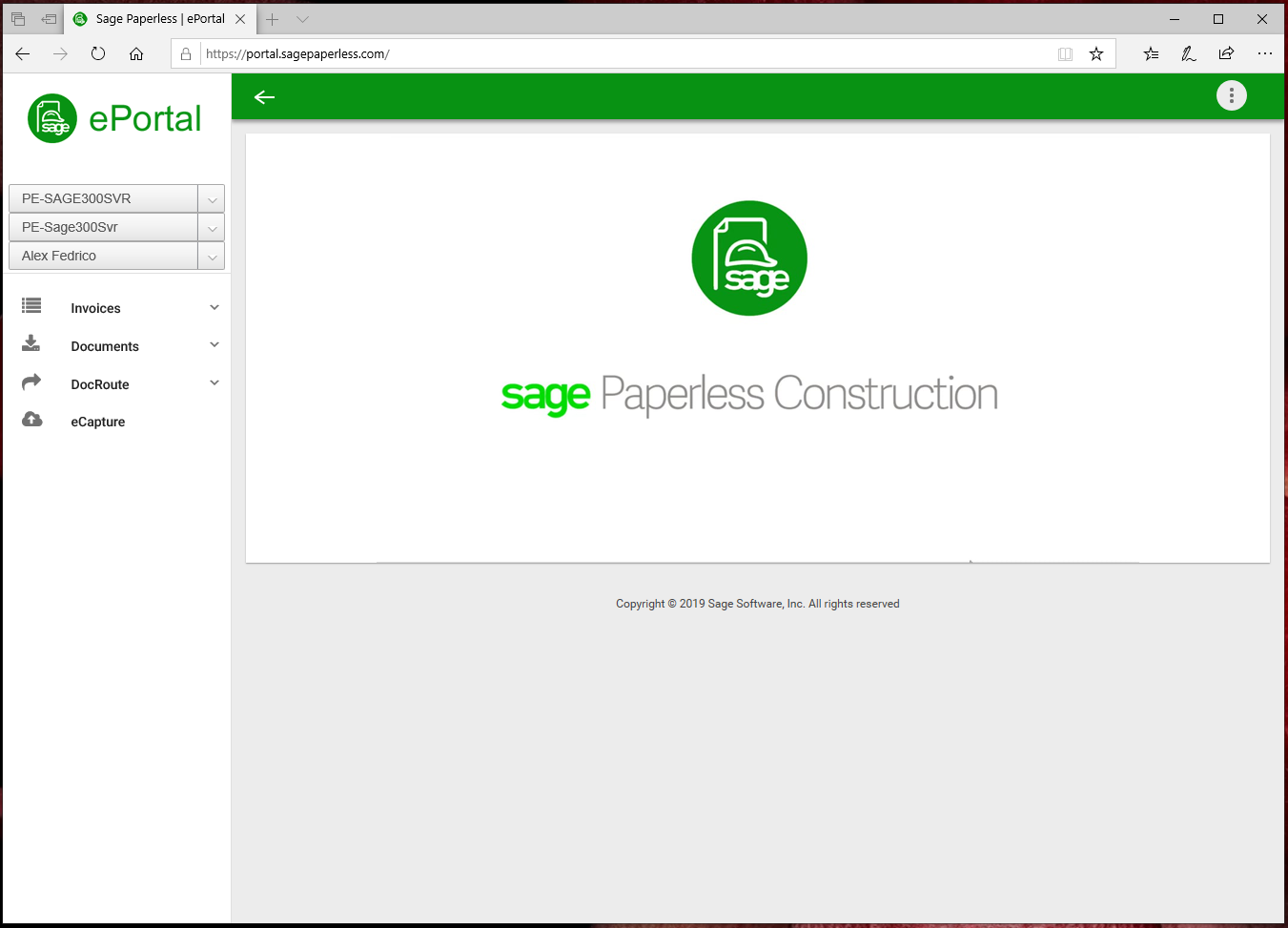Open a new browser tab
1288x928 pixels.
(x=273, y=19)
